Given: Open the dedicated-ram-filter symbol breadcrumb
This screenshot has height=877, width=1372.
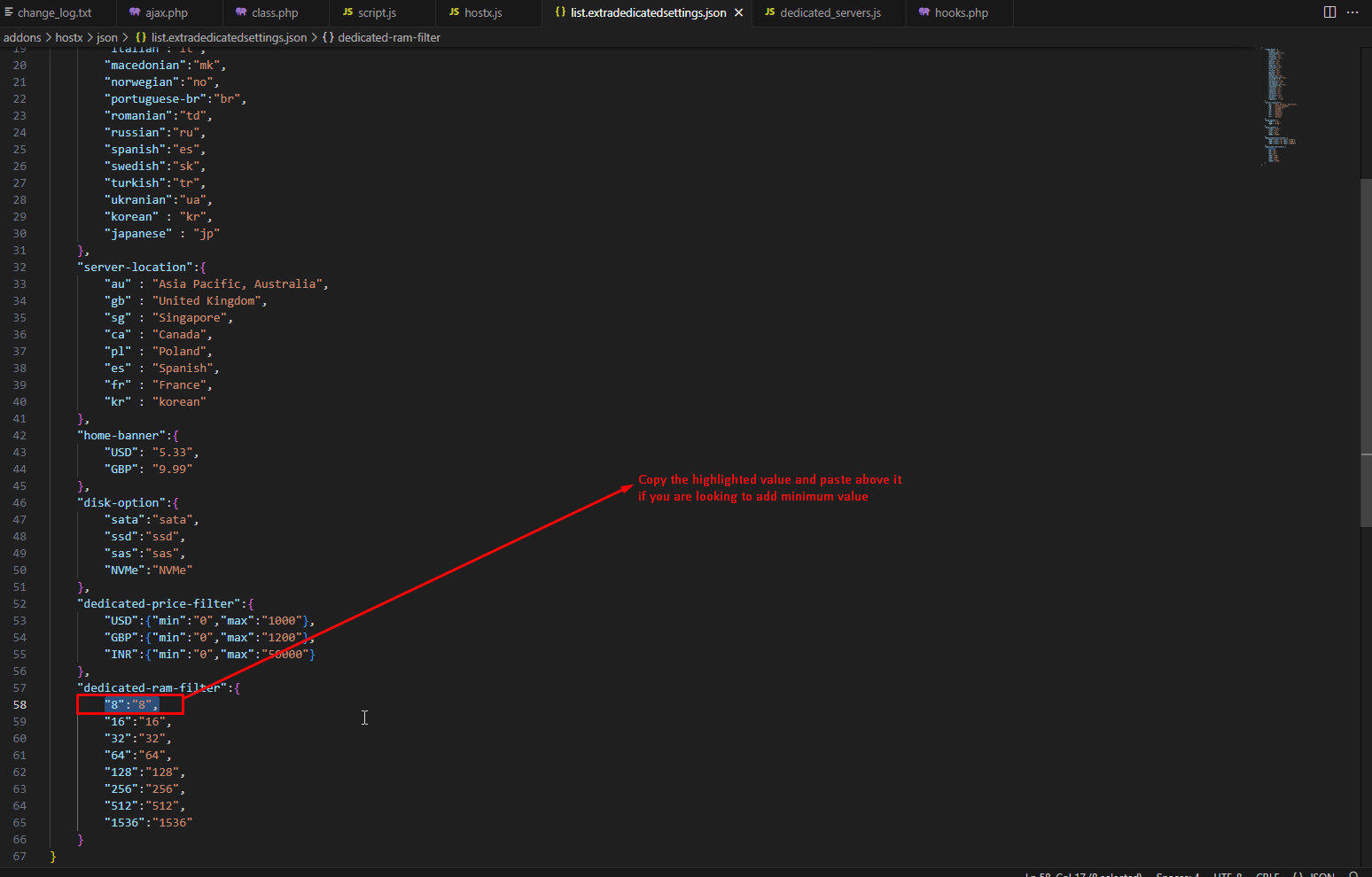Looking at the screenshot, I should tap(388, 37).
